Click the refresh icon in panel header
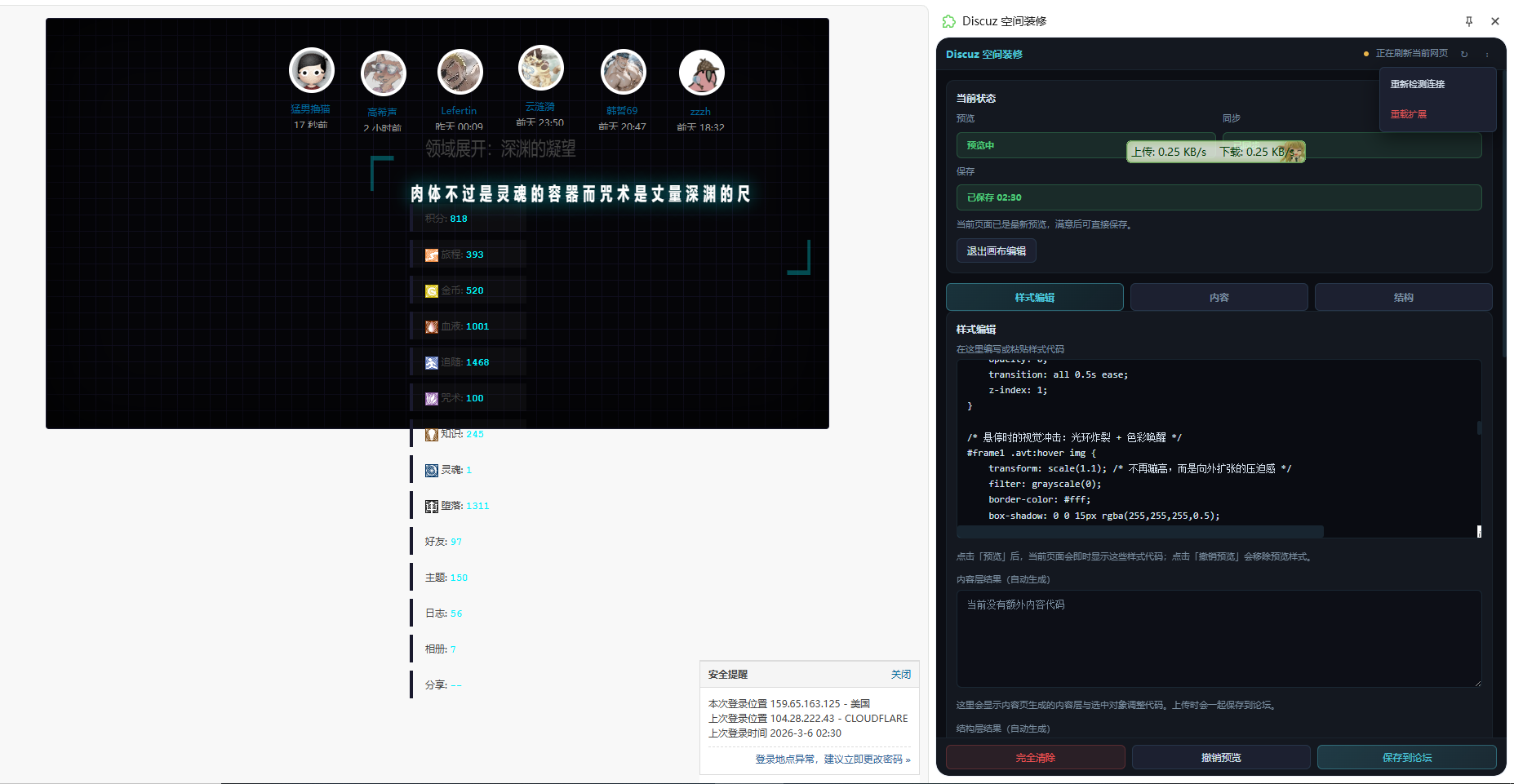Viewport: 1514px width, 784px height. click(1464, 54)
